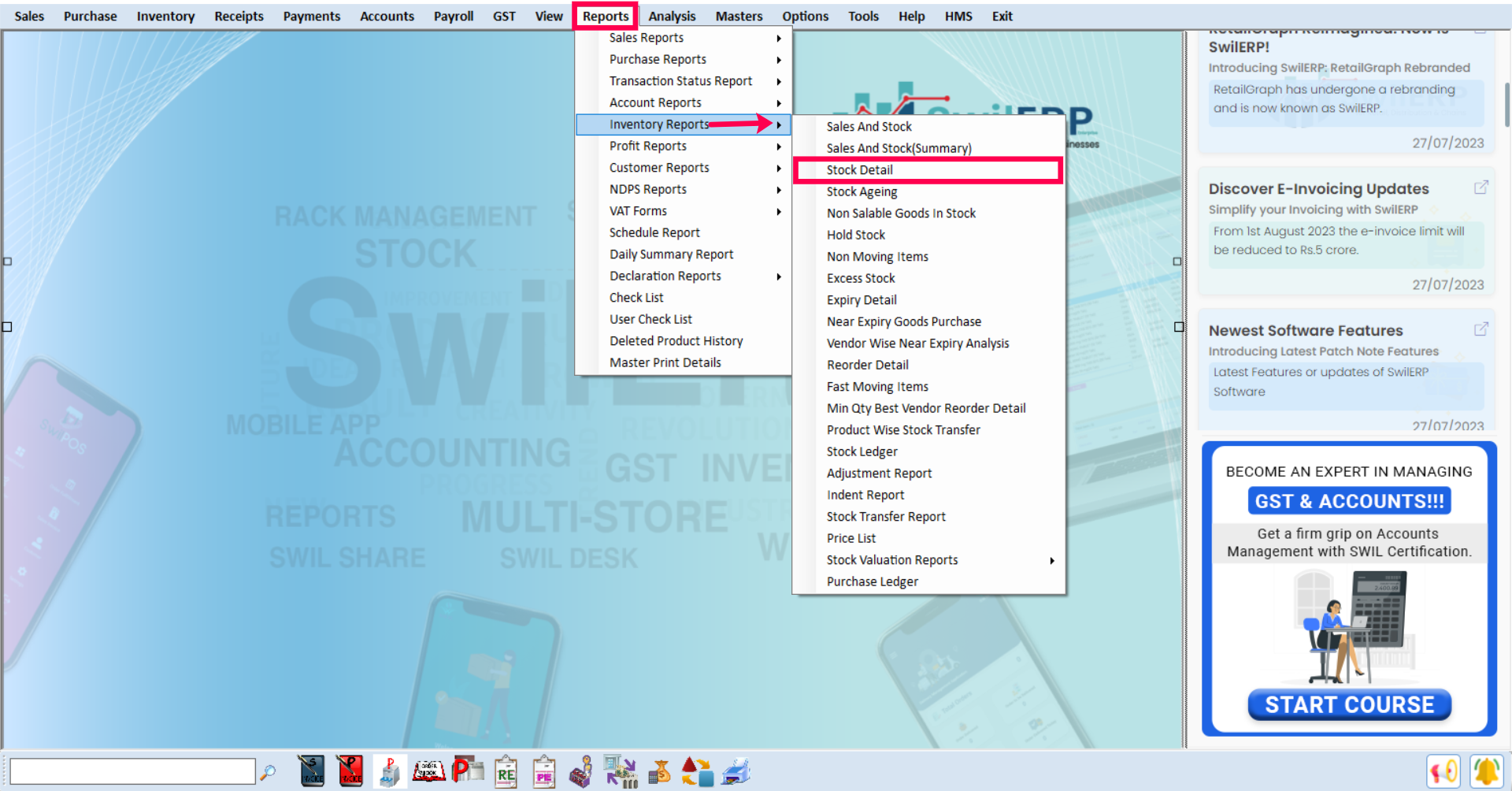Image resolution: width=1512 pixels, height=791 pixels.
Task: Click the START COURSE button
Action: pyautogui.click(x=1349, y=704)
